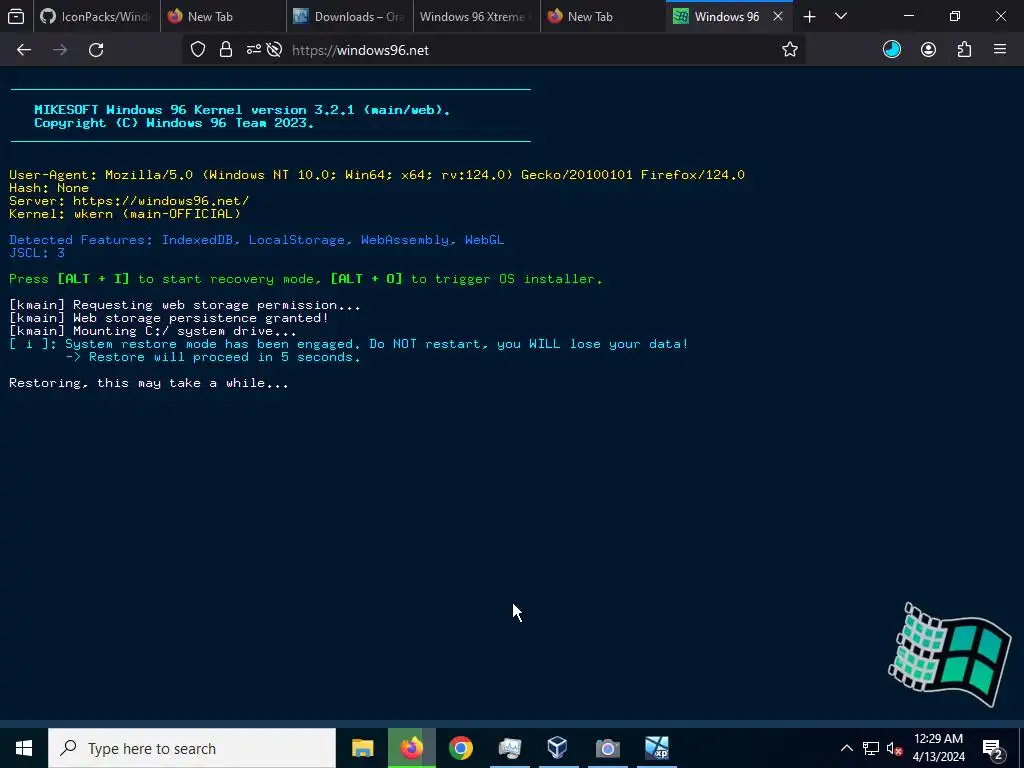Switch to the Windows 96 Xtreme tab
Image resolution: width=1024 pixels, height=768 pixels.
pos(477,16)
